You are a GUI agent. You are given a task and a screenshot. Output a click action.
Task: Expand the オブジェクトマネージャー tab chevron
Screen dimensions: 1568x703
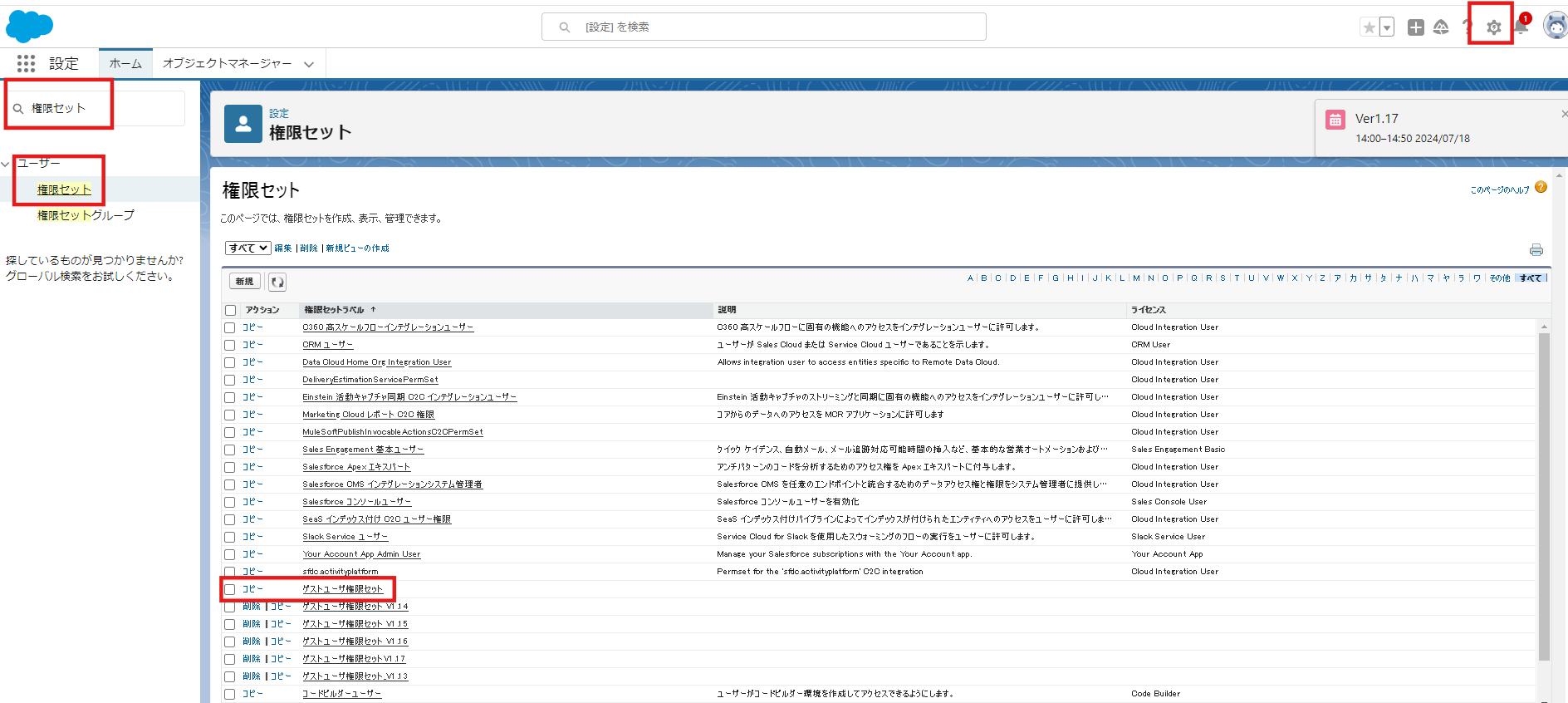[x=309, y=64]
